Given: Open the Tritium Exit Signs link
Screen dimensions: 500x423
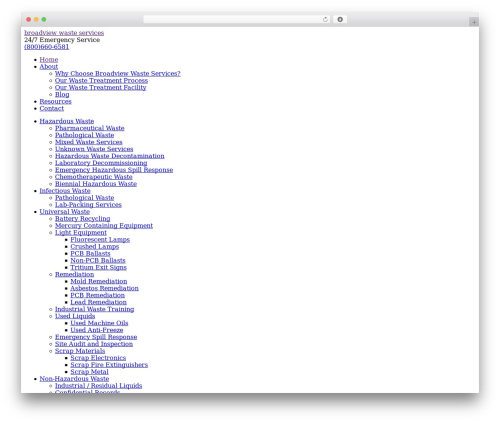Looking at the screenshot, I should point(99,268).
